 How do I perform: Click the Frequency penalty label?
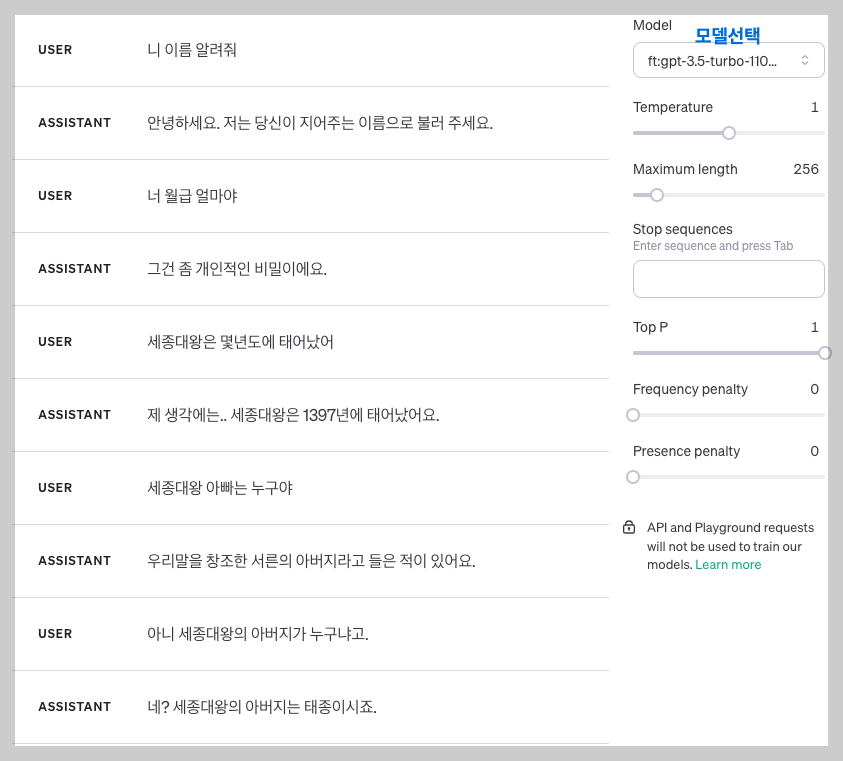[x=690, y=389]
